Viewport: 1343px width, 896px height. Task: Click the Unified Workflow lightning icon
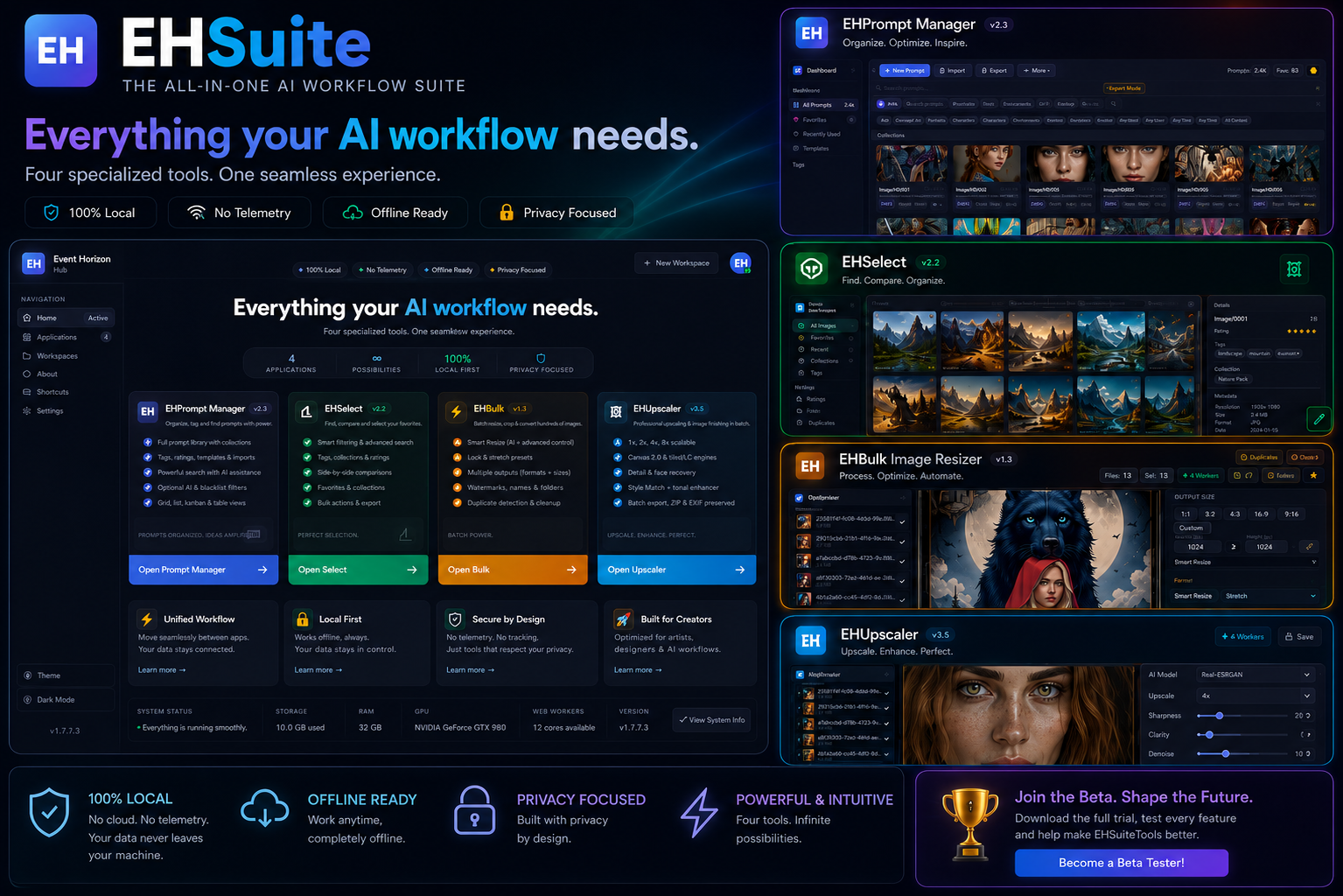(x=147, y=619)
